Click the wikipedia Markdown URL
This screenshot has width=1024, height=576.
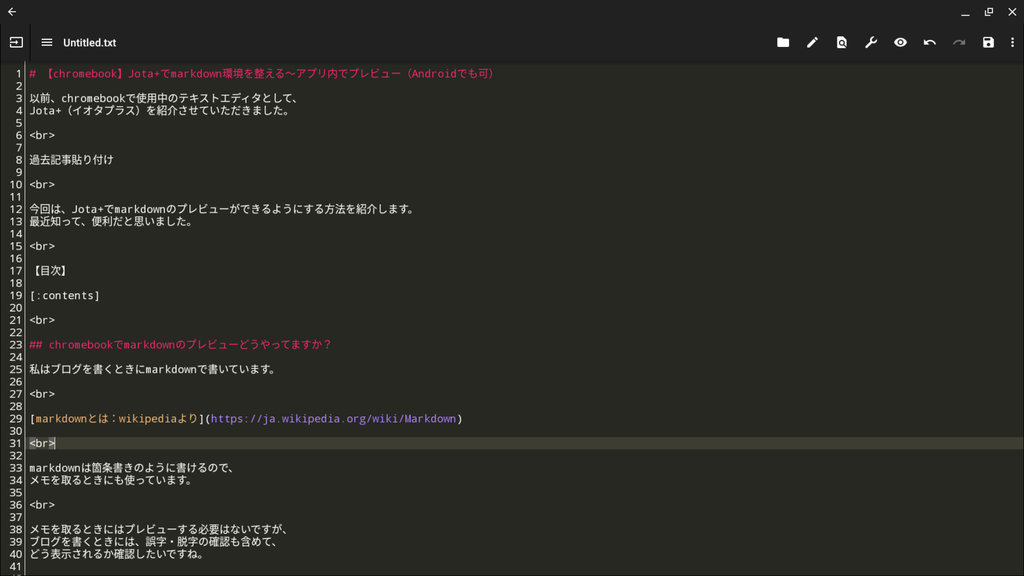point(333,419)
